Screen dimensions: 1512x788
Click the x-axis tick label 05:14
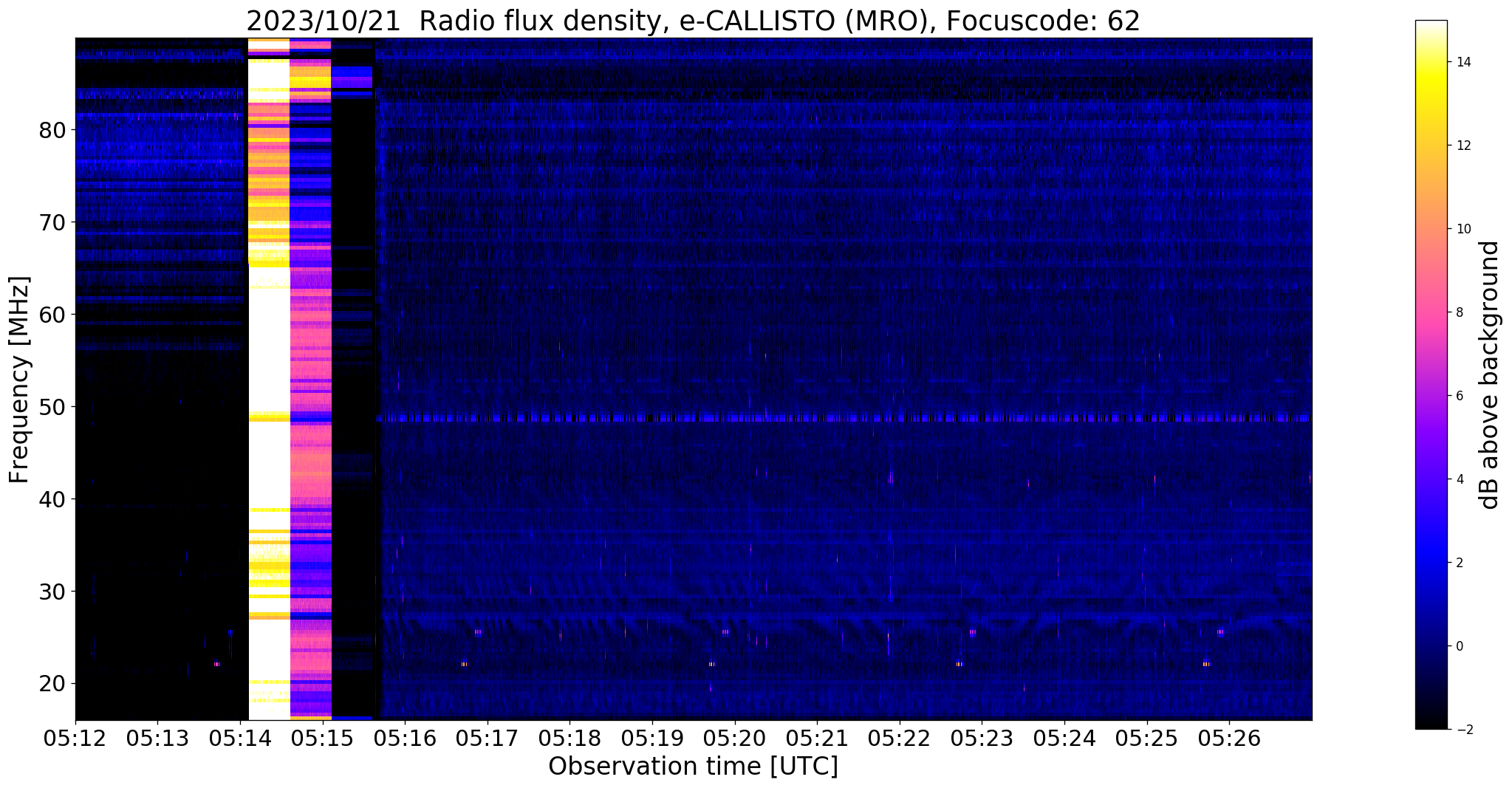coord(240,739)
